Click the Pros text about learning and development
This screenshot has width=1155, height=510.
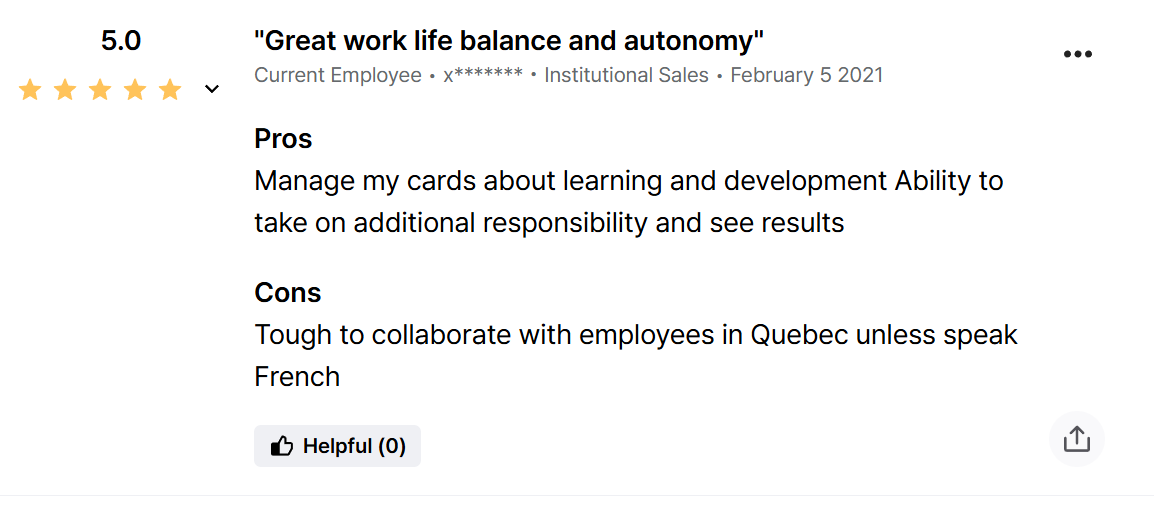point(628,202)
